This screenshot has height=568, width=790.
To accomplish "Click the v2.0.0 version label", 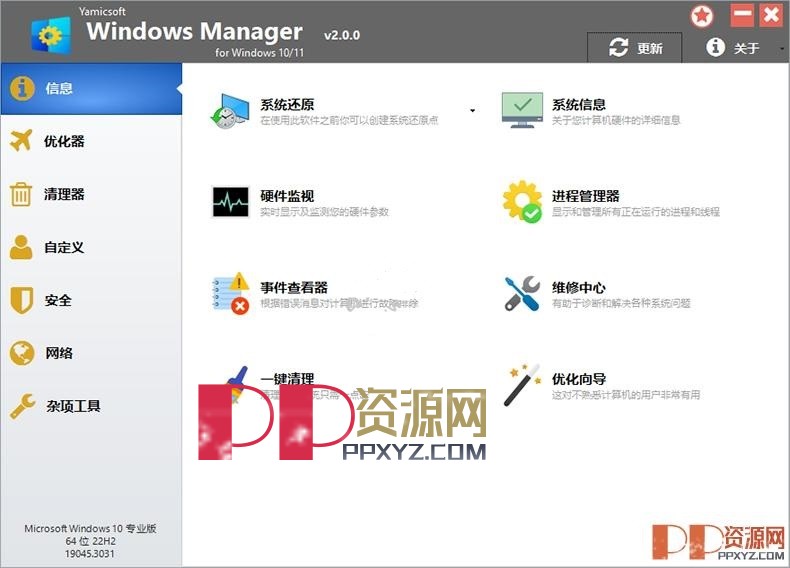I will pos(342,35).
